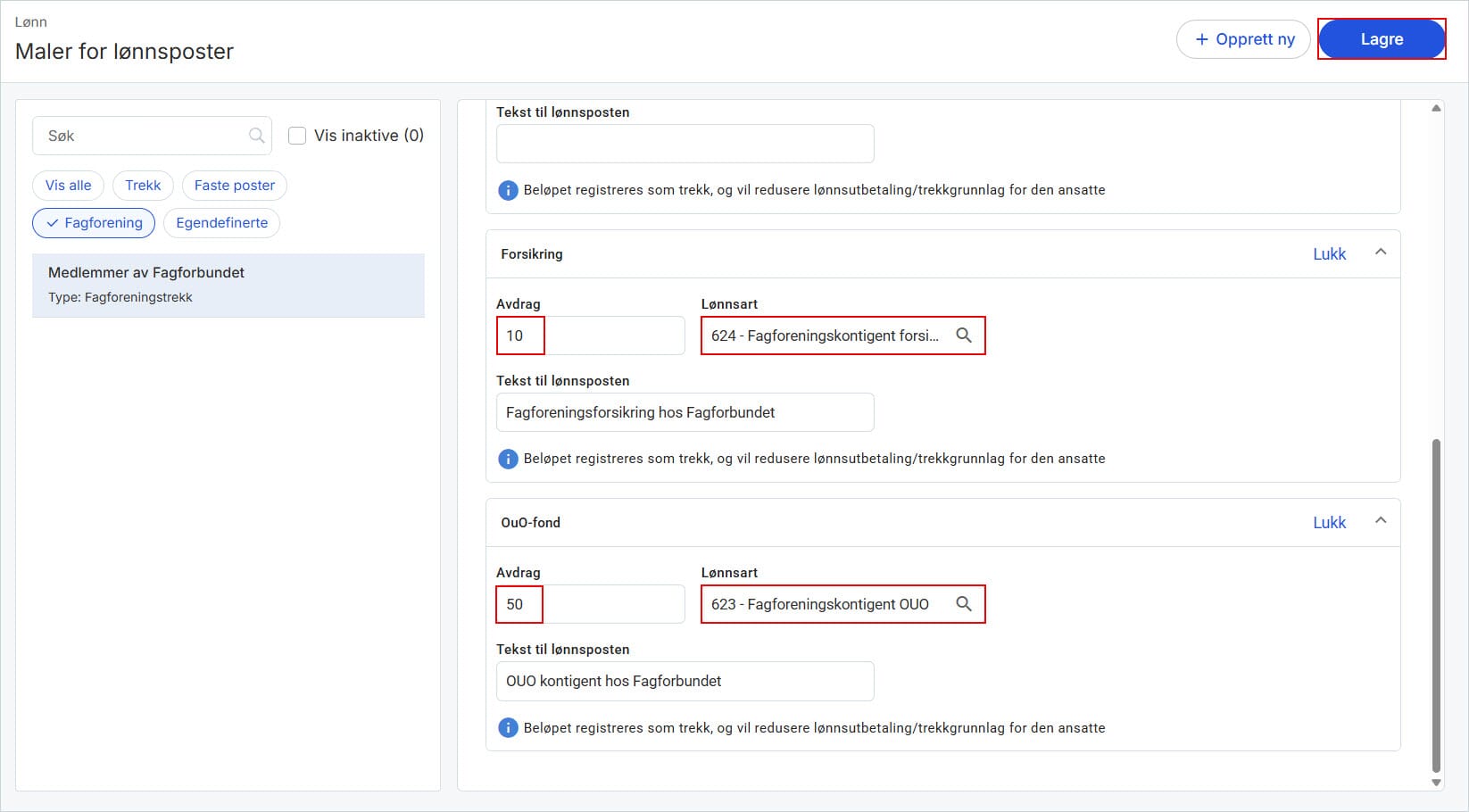Click Avdrag field with value 10

tap(590, 336)
